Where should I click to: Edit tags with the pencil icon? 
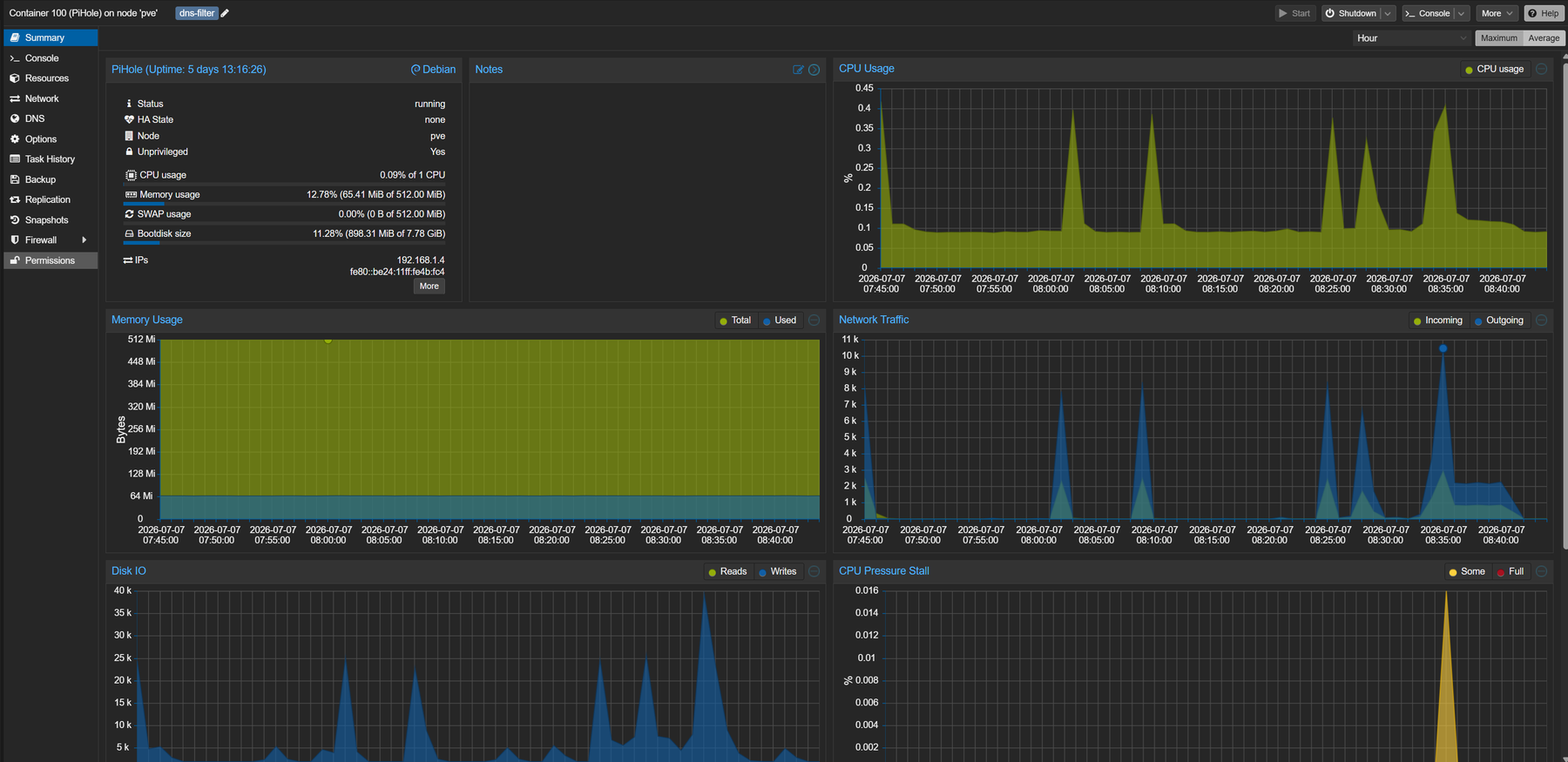tap(225, 13)
